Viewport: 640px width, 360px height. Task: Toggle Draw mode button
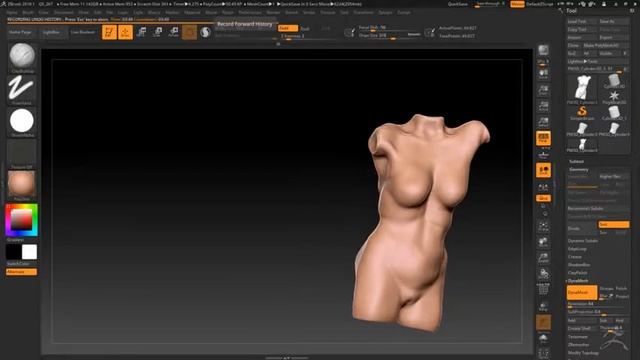[125, 32]
